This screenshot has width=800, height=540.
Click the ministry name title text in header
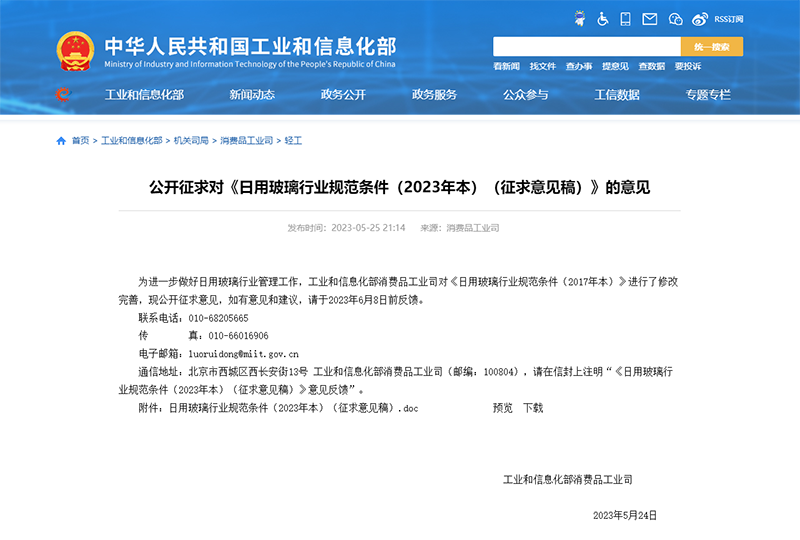click(250, 46)
